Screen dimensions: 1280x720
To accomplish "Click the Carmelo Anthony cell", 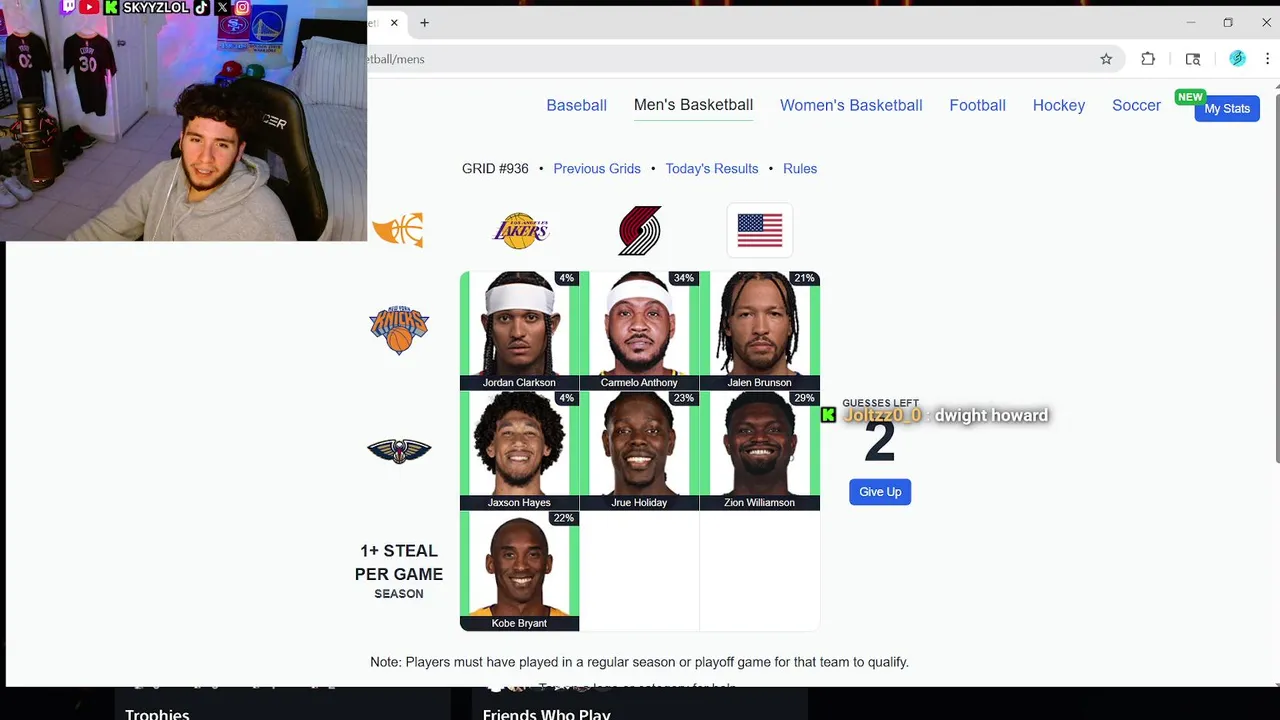I will (x=639, y=330).
